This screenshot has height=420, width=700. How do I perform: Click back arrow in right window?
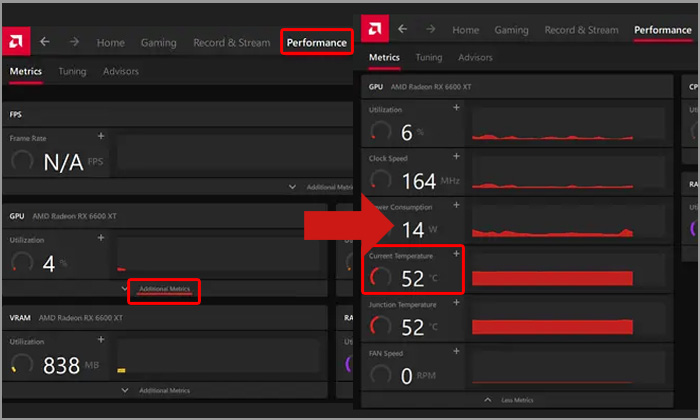[403, 29]
